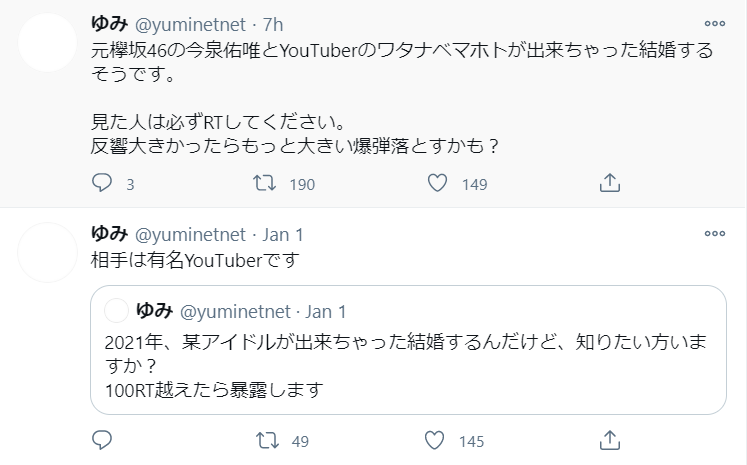747x465 pixels.
Task: Share the second tweet using the share icon
Action: click(x=610, y=440)
